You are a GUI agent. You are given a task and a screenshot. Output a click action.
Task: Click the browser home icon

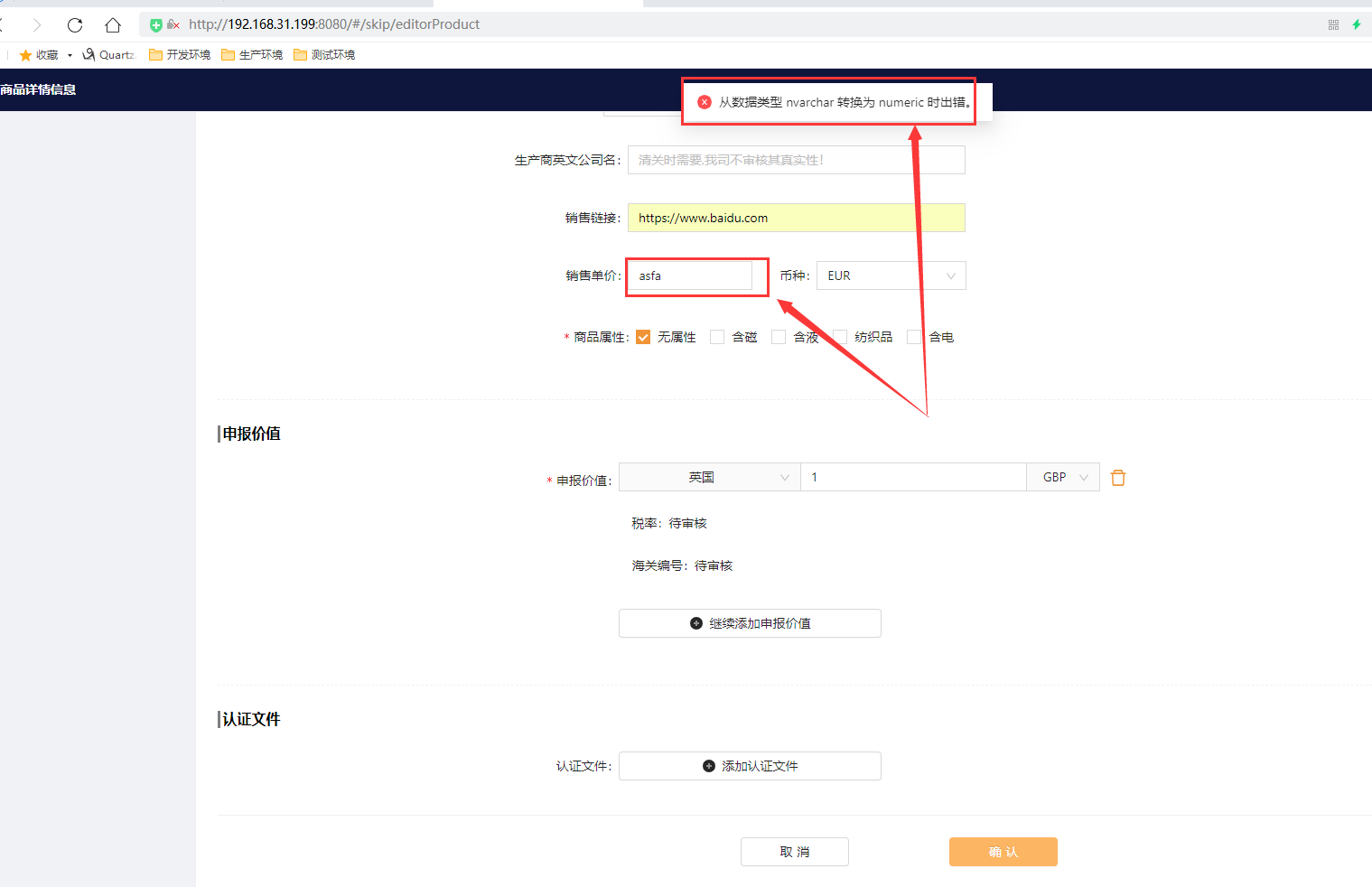112,25
